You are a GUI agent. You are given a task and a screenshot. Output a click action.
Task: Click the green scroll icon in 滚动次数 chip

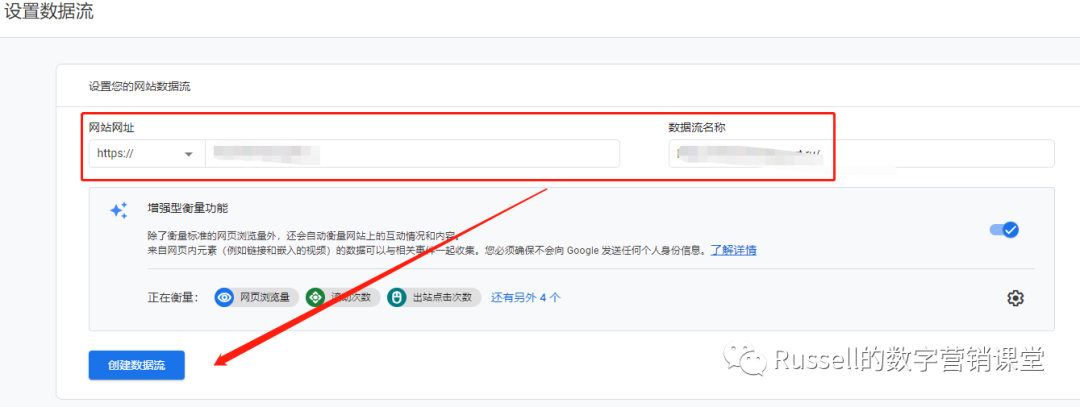[x=316, y=297]
